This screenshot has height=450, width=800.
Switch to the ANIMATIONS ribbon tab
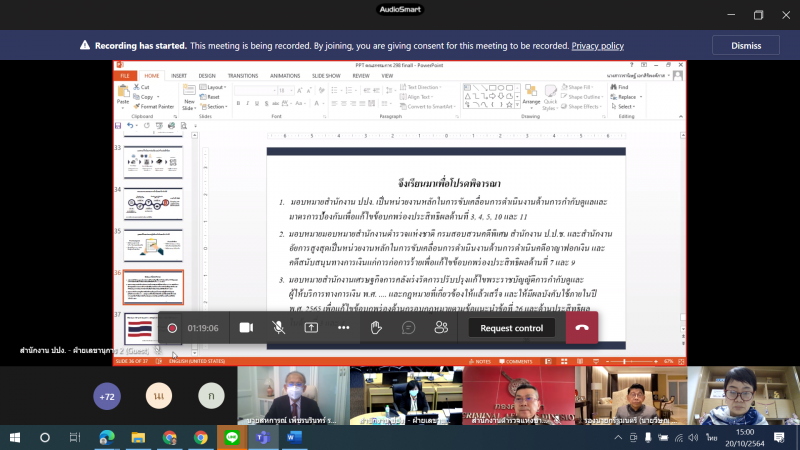click(285, 76)
